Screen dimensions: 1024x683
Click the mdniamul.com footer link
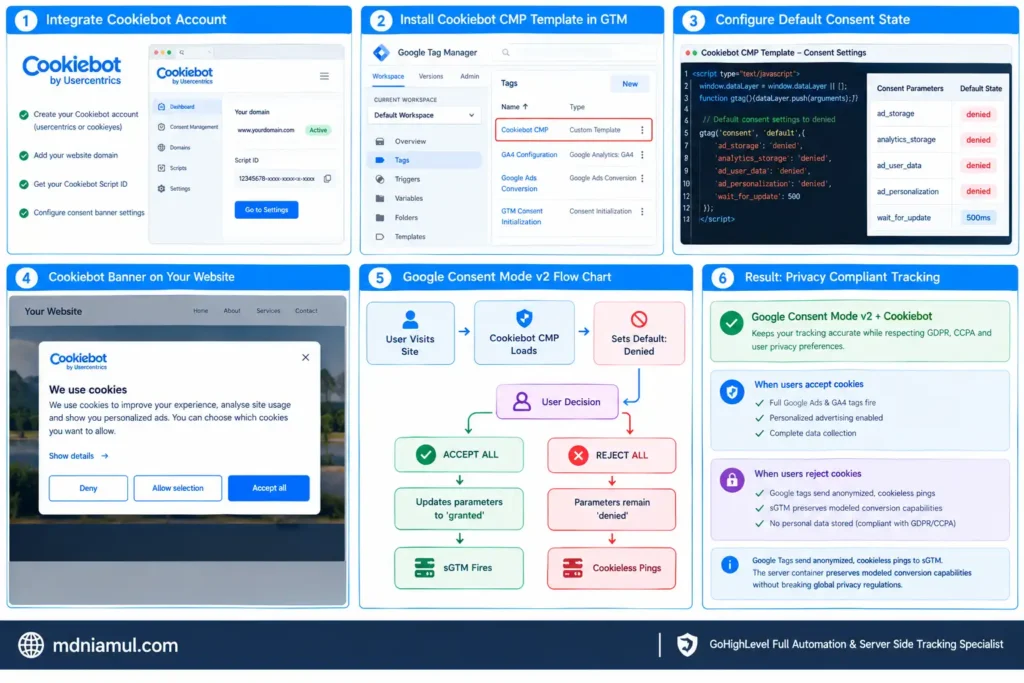point(115,645)
